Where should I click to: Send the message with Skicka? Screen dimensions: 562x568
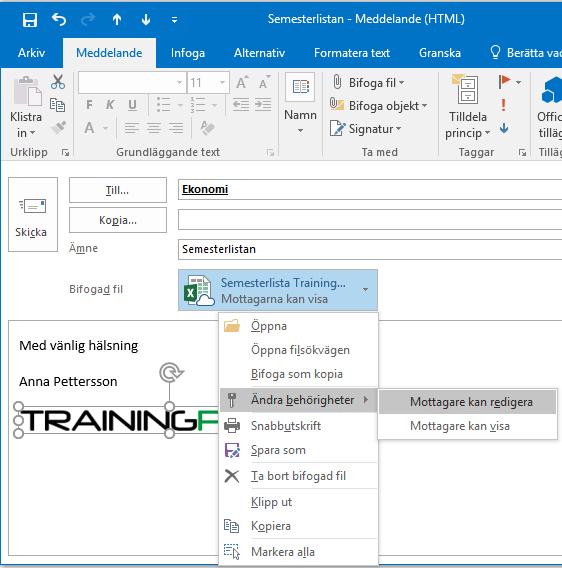33,214
